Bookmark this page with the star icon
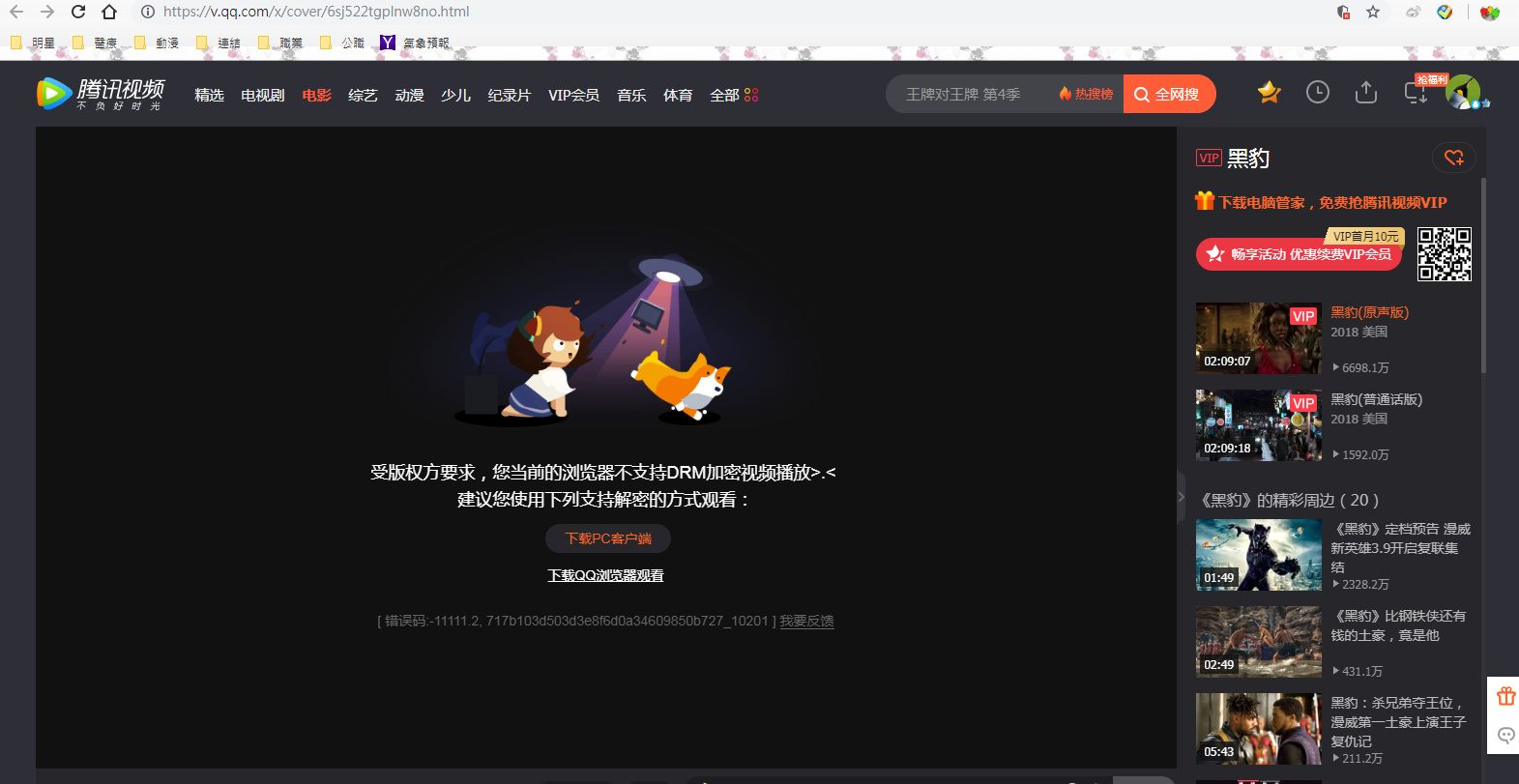Image resolution: width=1519 pixels, height=784 pixels. point(1373,12)
